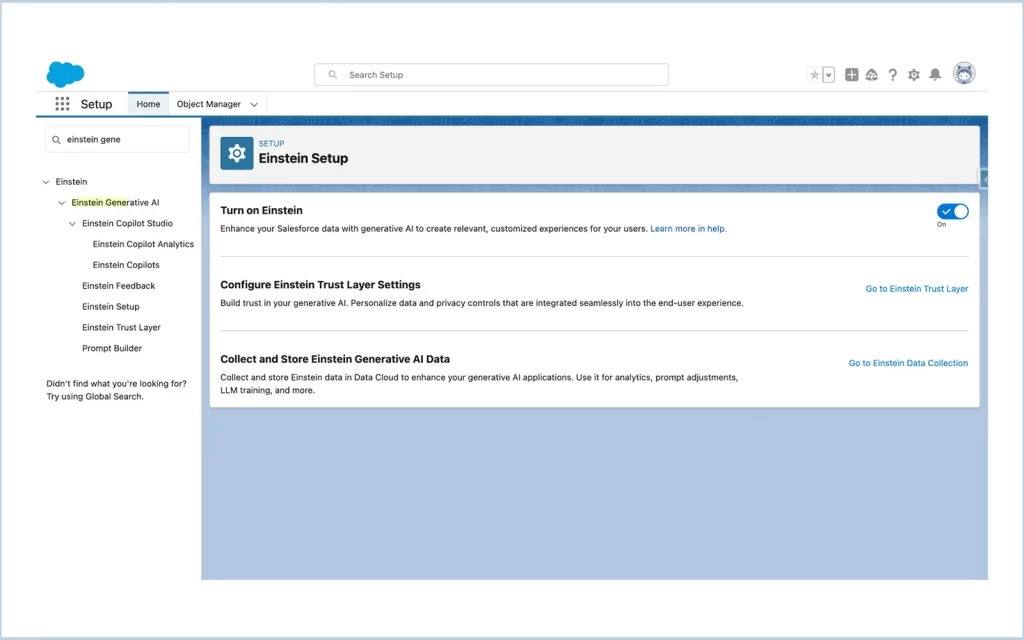This screenshot has width=1024, height=640.
Task: Click Collect and Store Einstein Generative AI Data heading
Action: click(334, 359)
